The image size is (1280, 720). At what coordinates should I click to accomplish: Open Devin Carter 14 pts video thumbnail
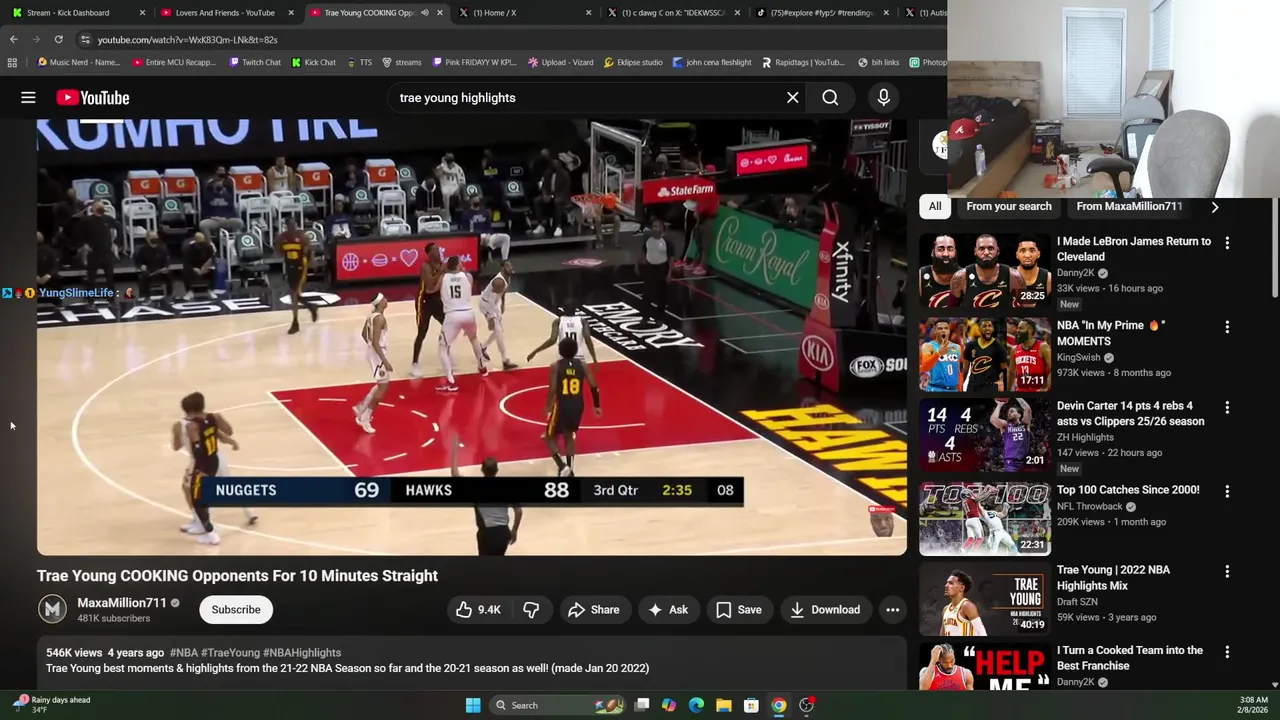click(x=985, y=435)
